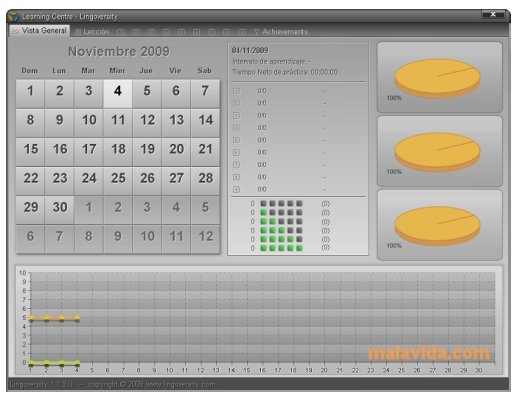This screenshot has width=515, height=400.
Task: Click lesson 1 icon in the statistics list
Action: pyautogui.click(x=236, y=91)
